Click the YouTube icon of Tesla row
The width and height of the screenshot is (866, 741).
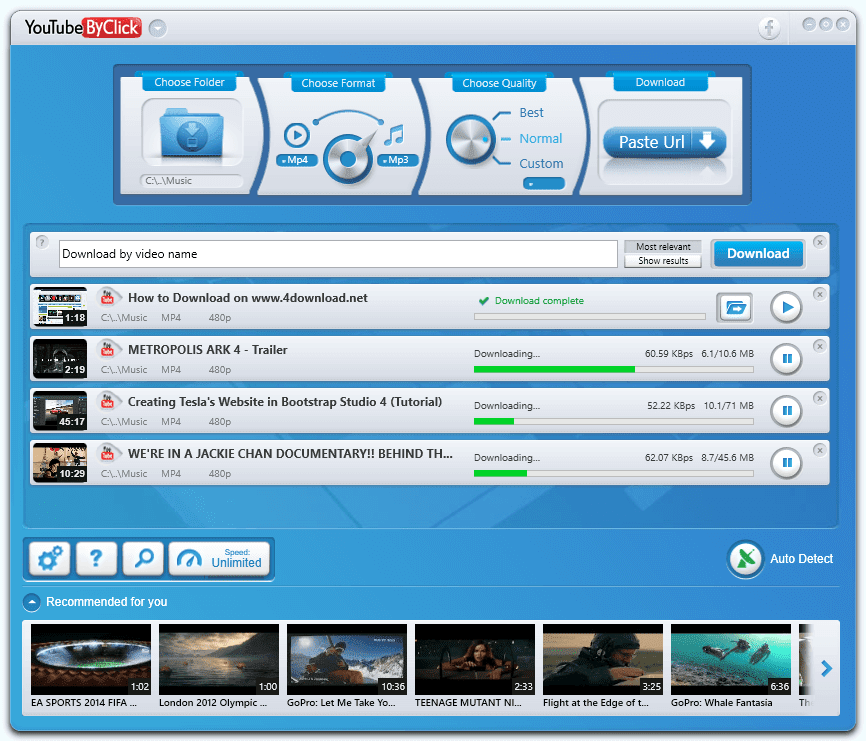click(x=107, y=401)
